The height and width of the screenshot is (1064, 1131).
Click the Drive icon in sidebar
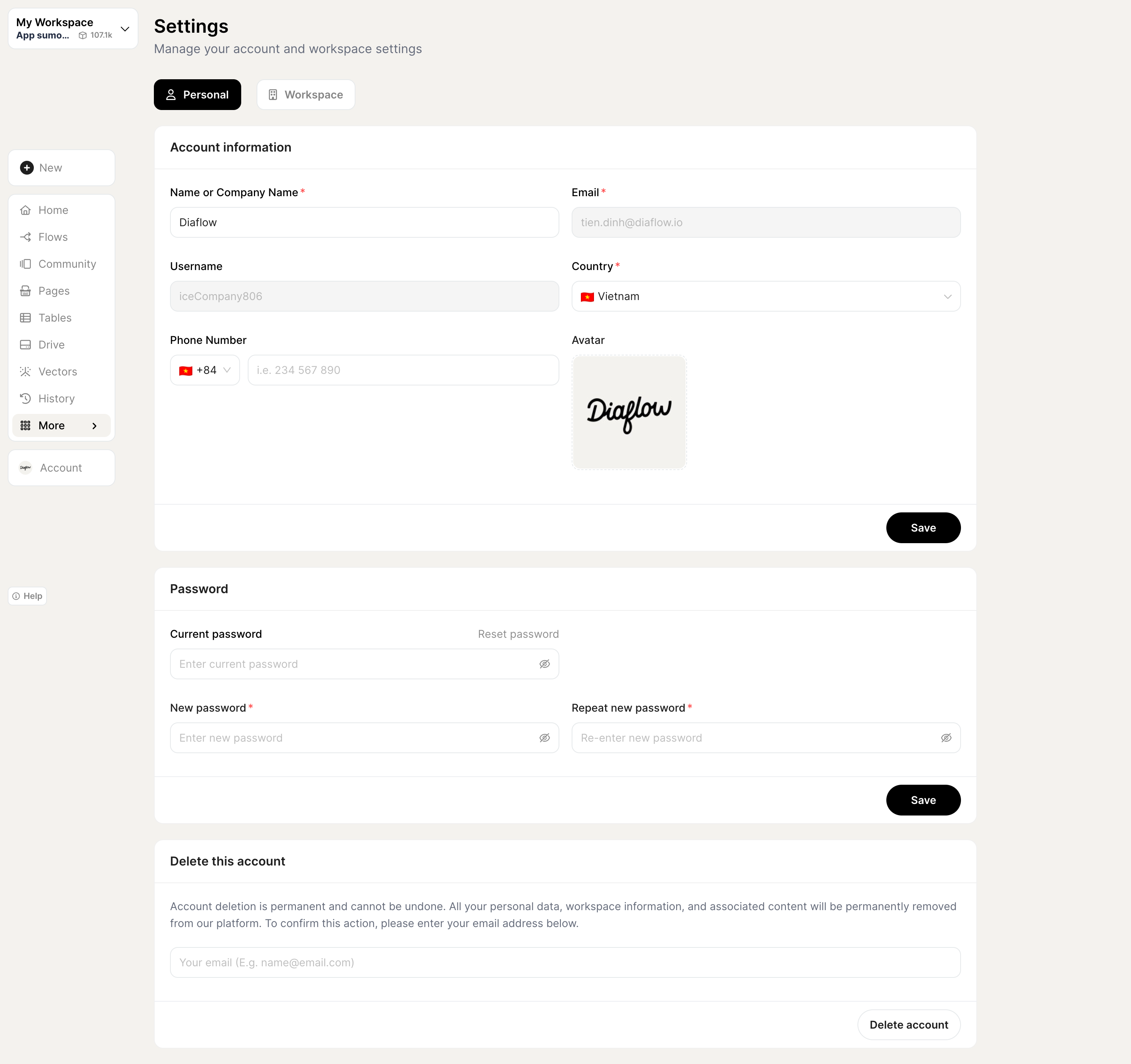26,345
